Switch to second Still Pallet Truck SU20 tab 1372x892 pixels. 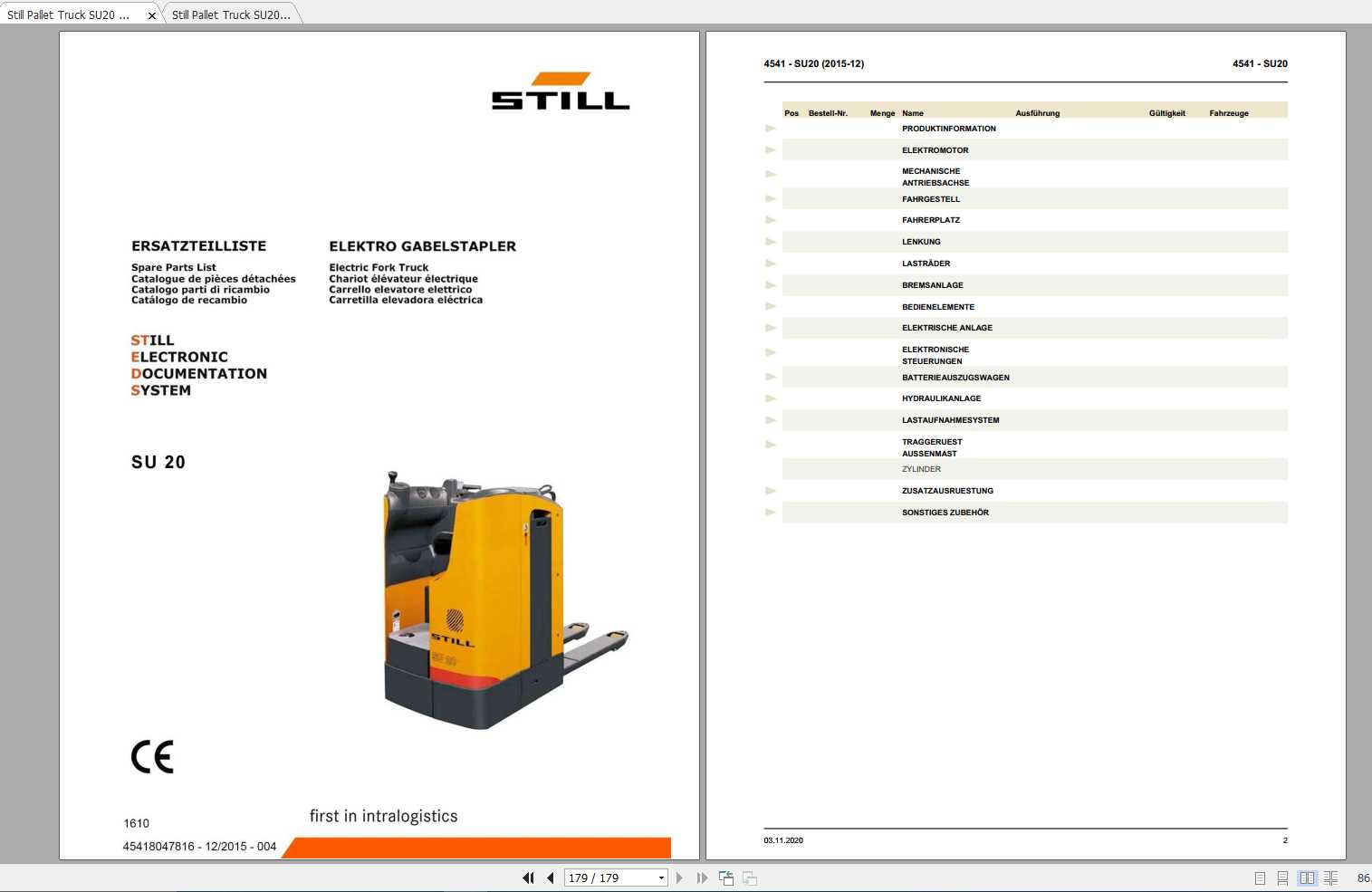pyautogui.click(x=232, y=15)
